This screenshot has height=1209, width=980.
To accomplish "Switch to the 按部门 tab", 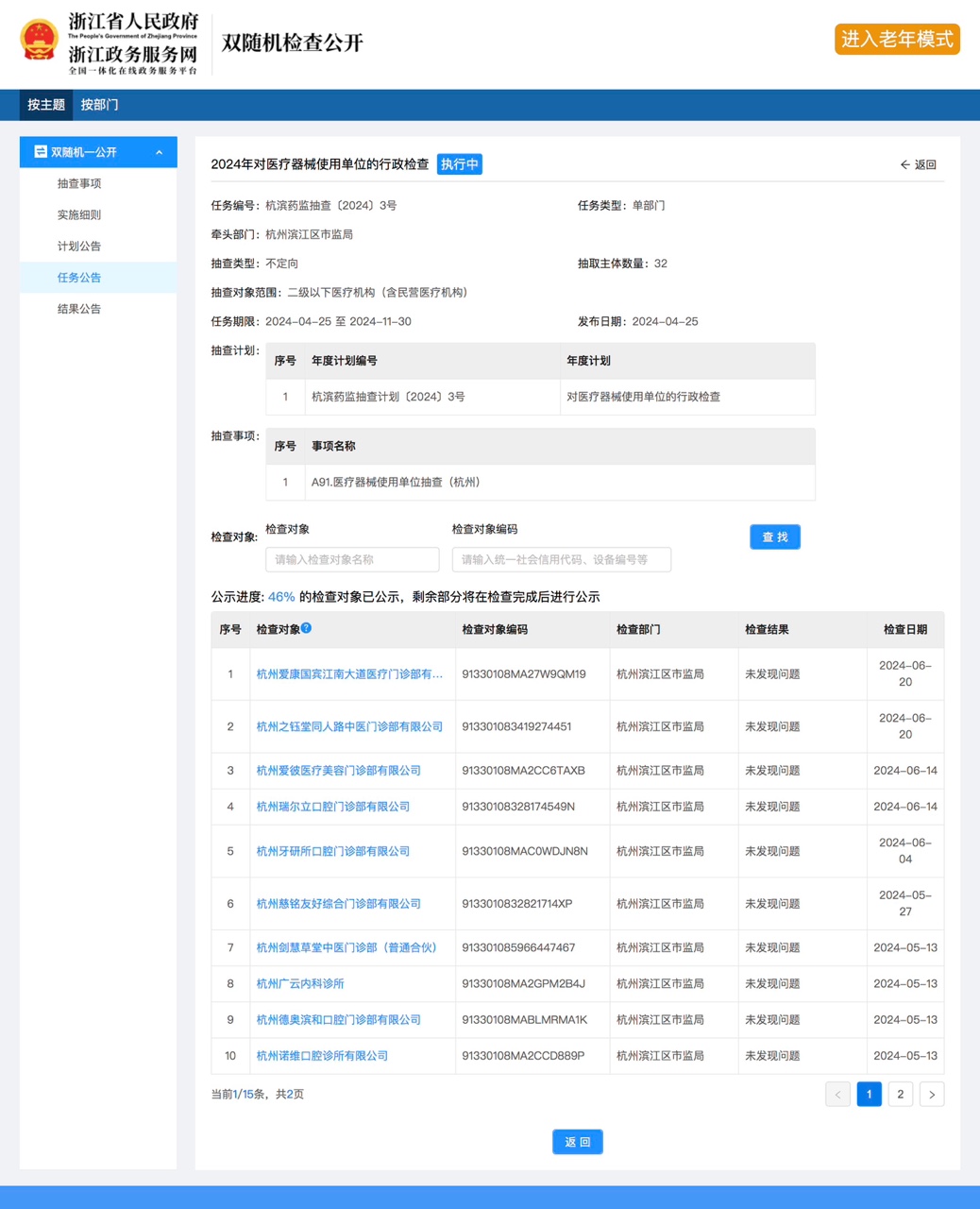I will (99, 105).
